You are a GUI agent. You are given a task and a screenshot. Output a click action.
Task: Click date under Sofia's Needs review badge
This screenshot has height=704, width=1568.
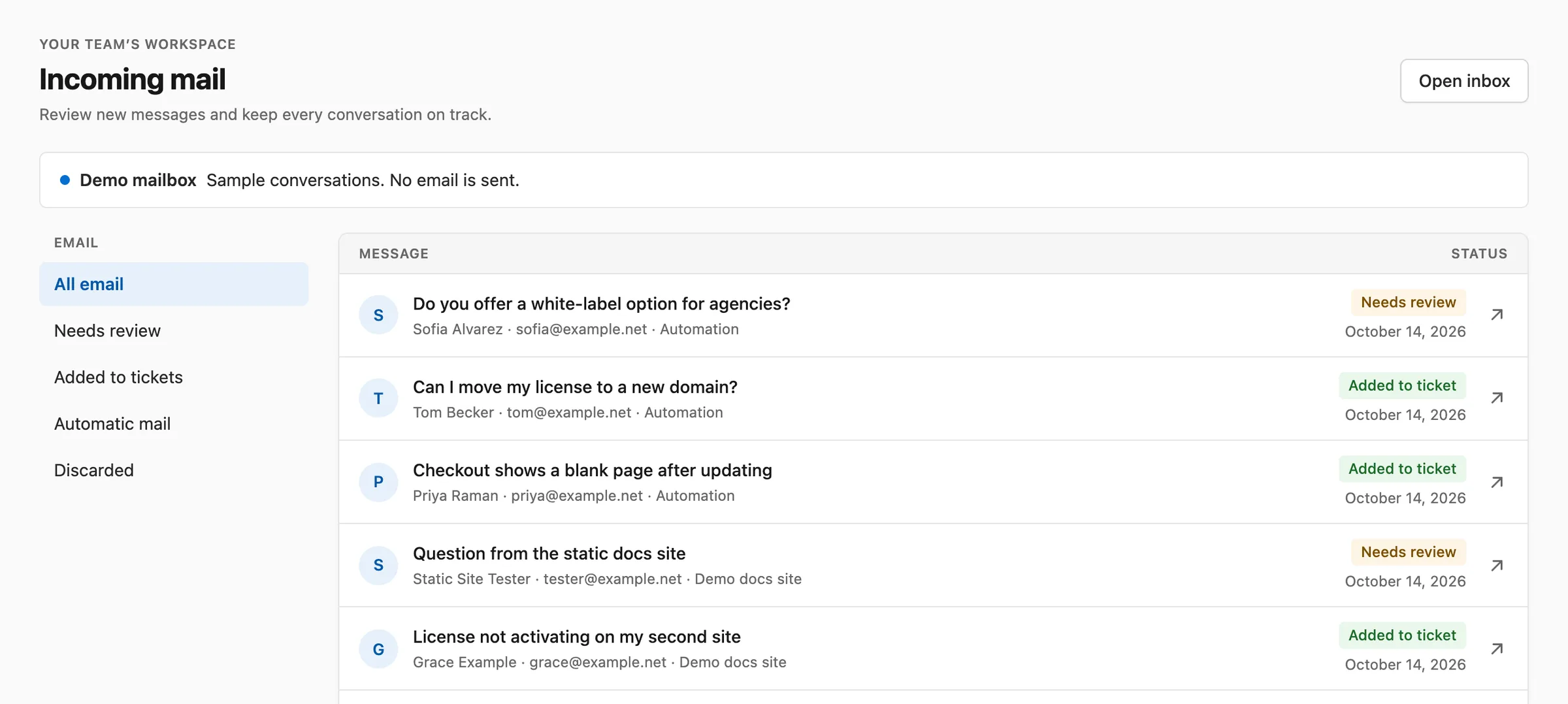pos(1405,332)
